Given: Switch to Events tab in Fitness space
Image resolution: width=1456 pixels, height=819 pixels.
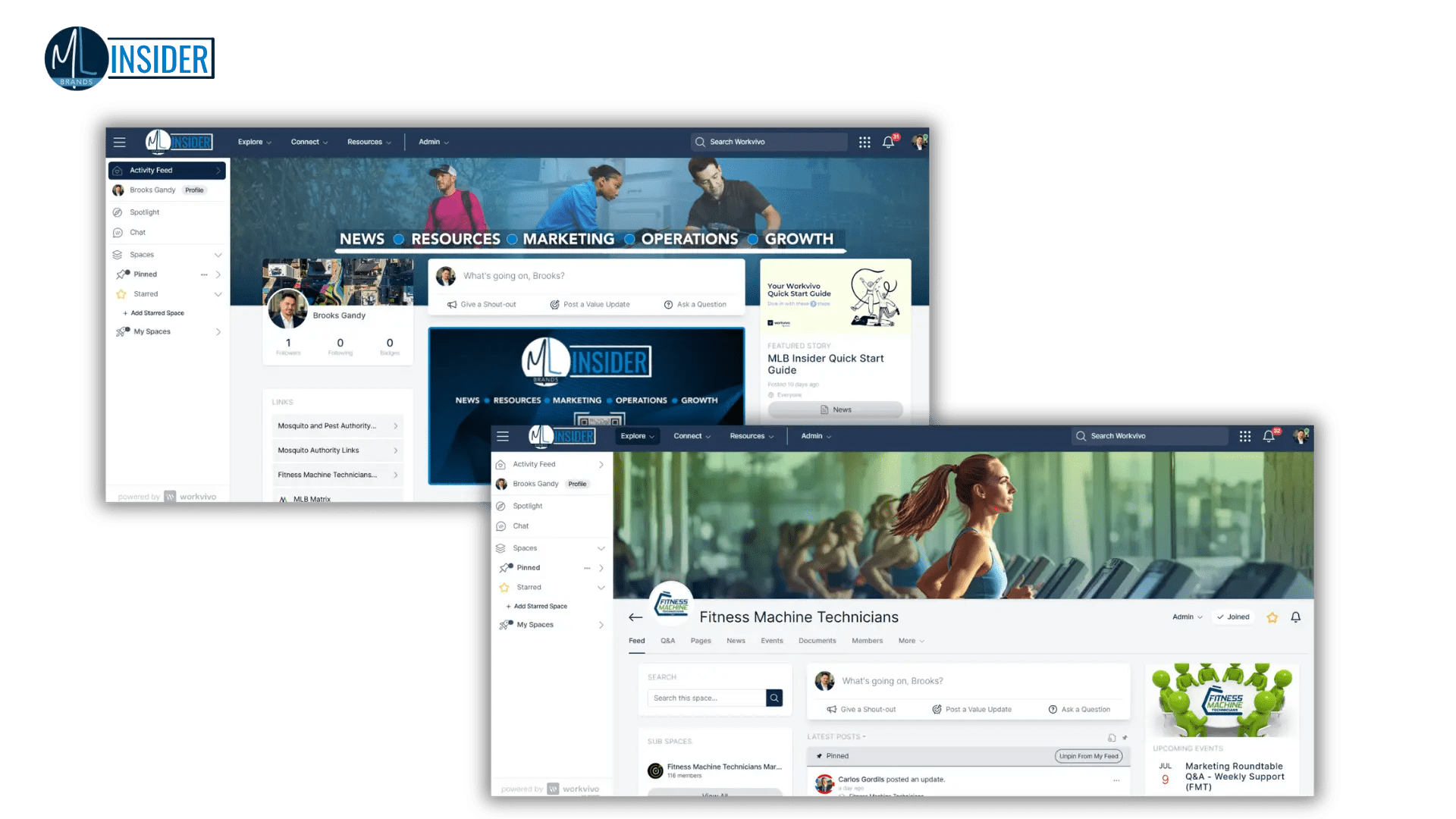Looking at the screenshot, I should point(772,642).
